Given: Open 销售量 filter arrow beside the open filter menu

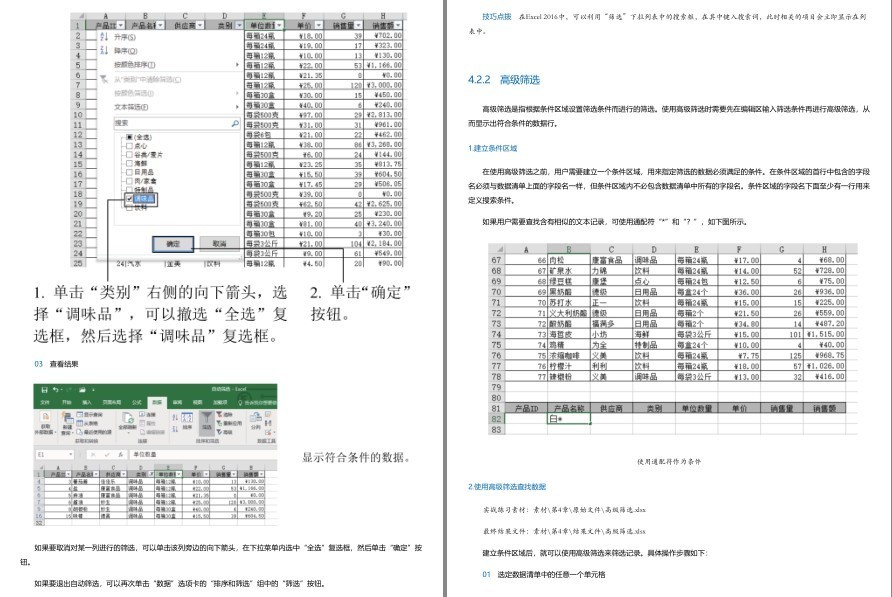Looking at the screenshot, I should [x=358, y=26].
